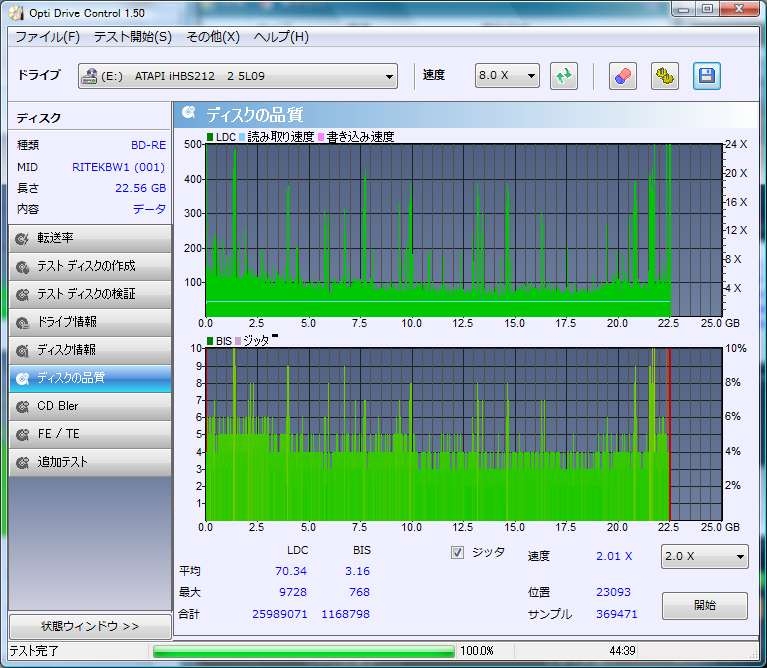This screenshot has height=668, width=767.
Task: Open ドライブ情報 sidebar item
Action: click(88, 322)
